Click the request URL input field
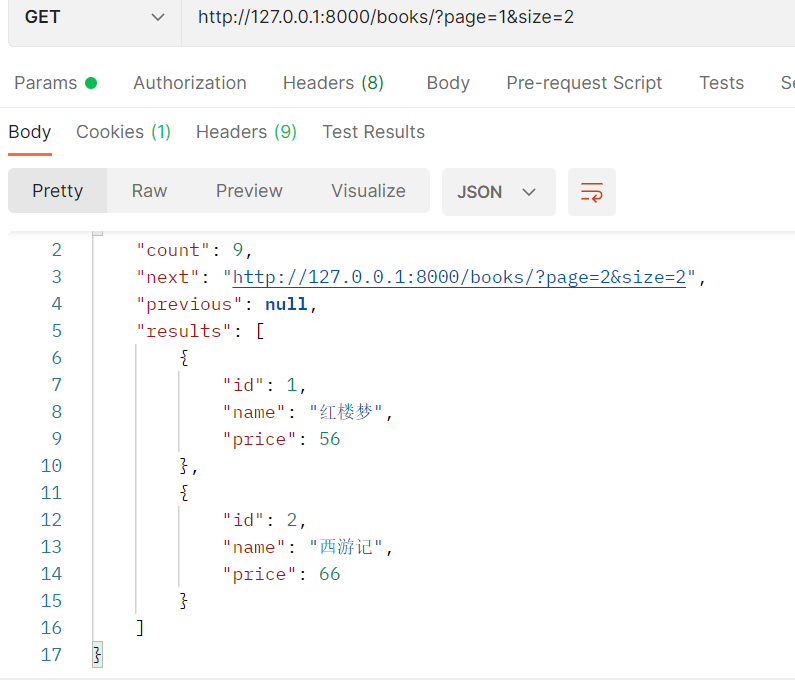 (480, 17)
